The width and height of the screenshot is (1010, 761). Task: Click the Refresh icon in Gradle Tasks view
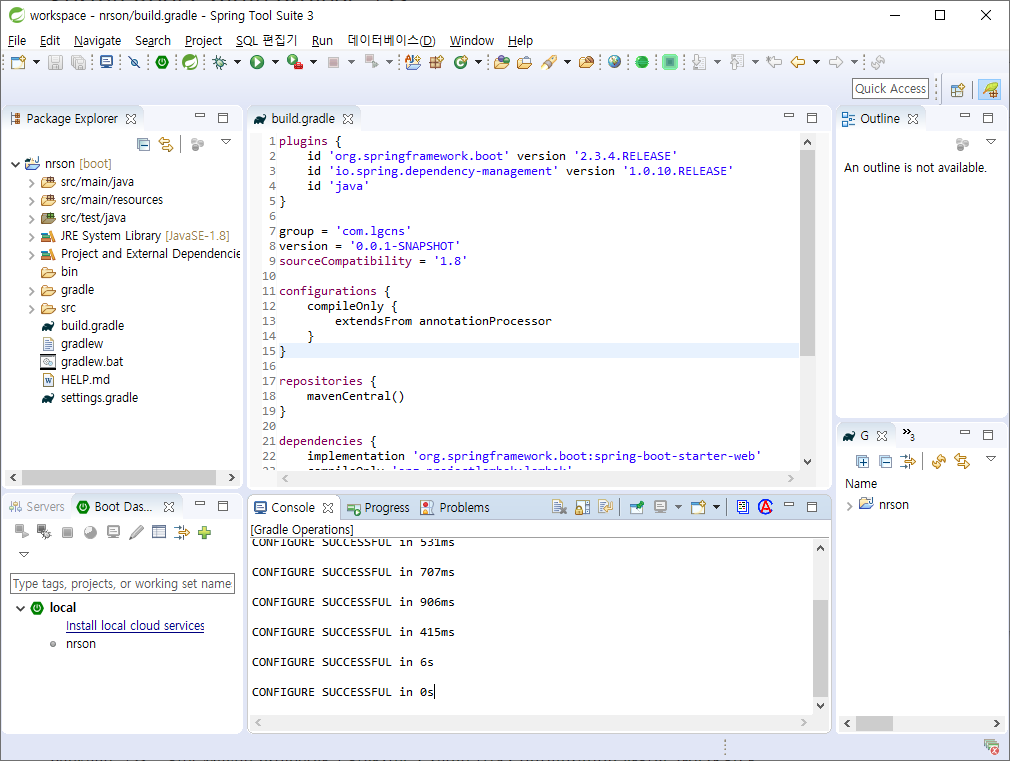939,461
